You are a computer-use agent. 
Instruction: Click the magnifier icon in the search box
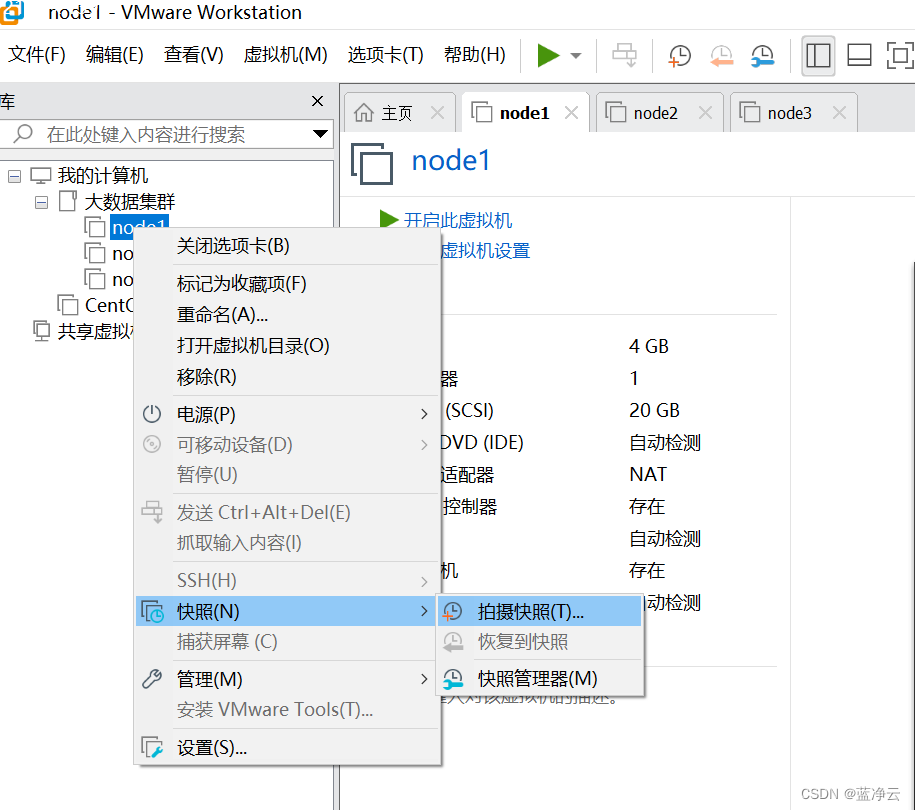tap(20, 134)
